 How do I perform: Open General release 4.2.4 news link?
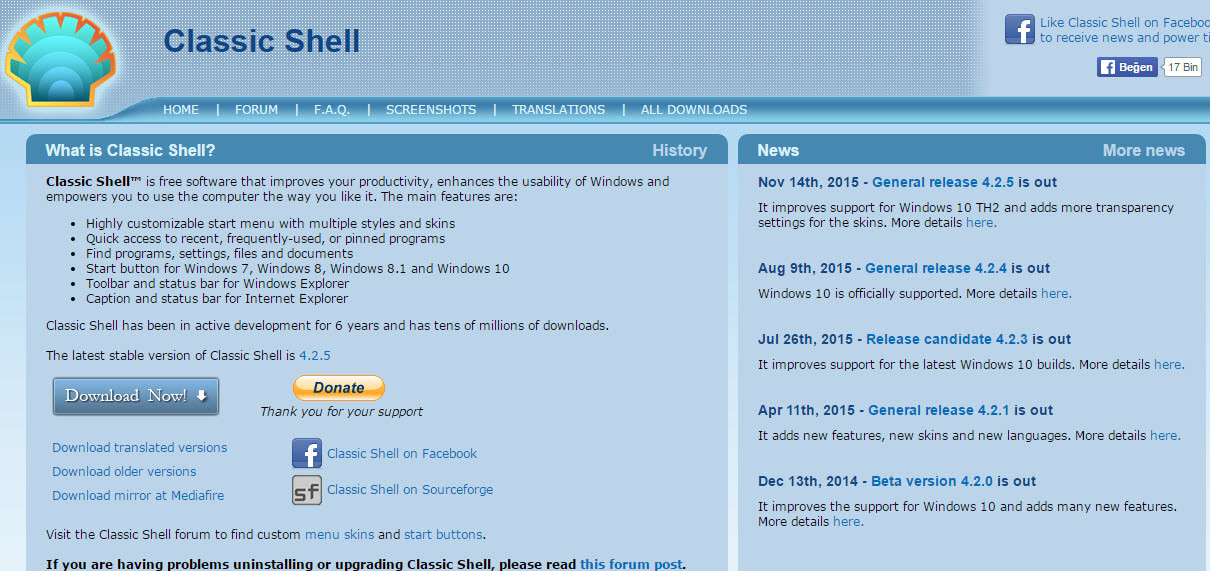coord(936,269)
